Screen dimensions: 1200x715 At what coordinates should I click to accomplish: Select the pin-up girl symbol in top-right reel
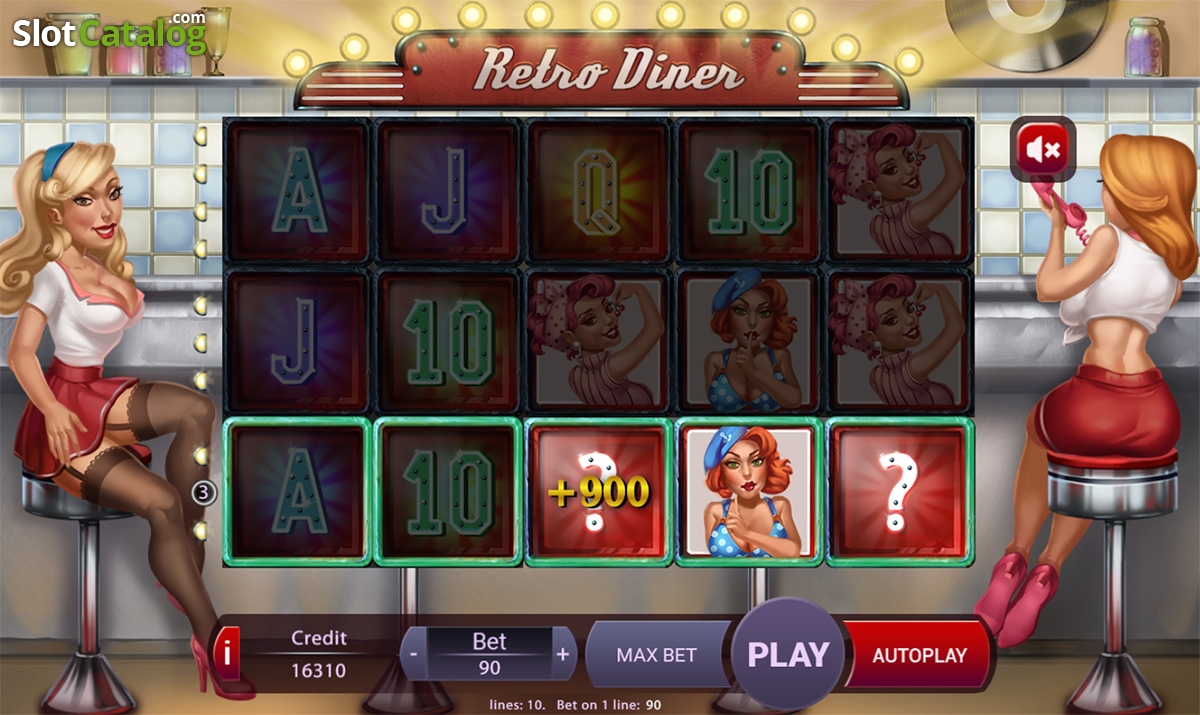900,191
